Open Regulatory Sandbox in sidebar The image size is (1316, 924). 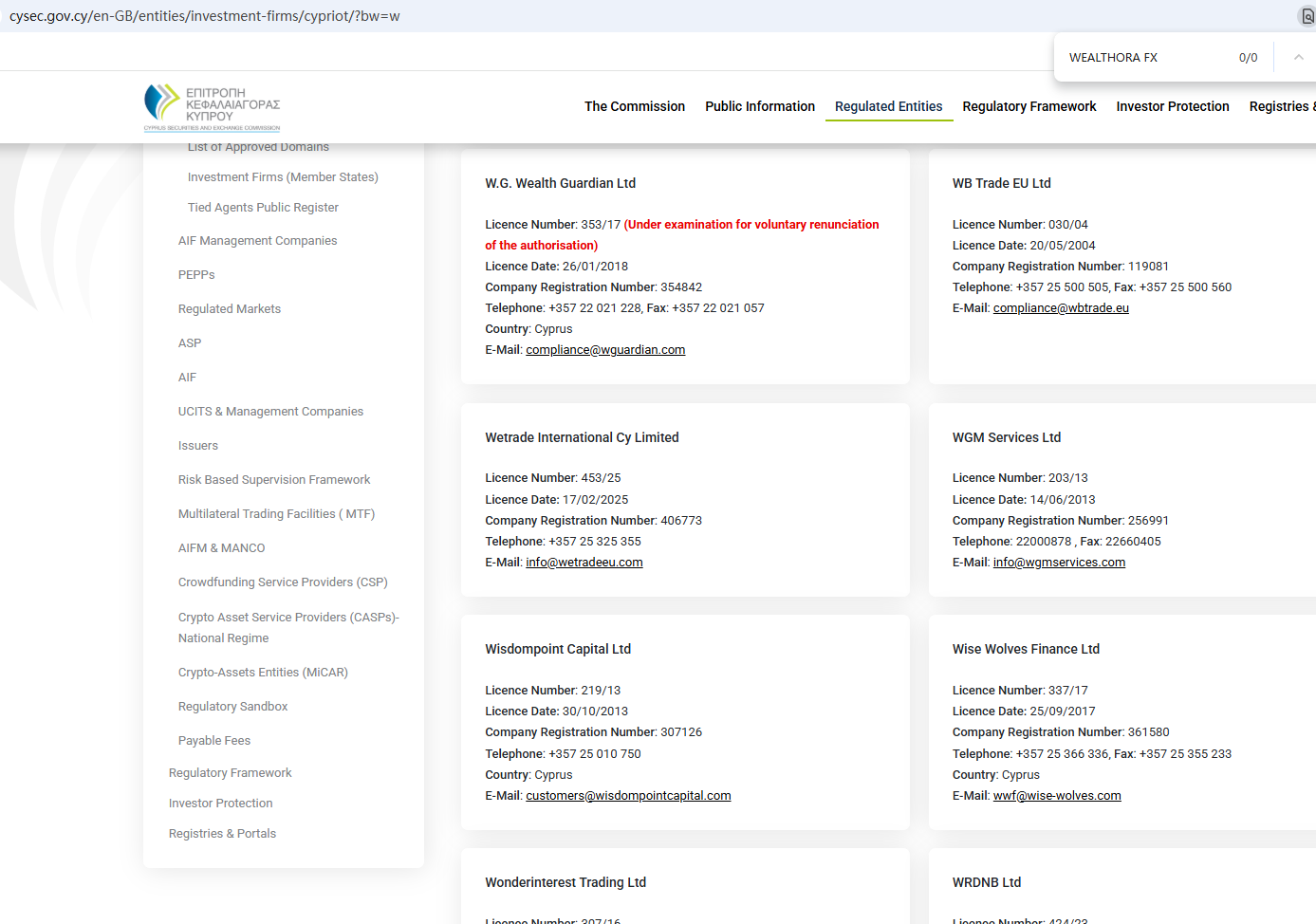pyautogui.click(x=232, y=707)
